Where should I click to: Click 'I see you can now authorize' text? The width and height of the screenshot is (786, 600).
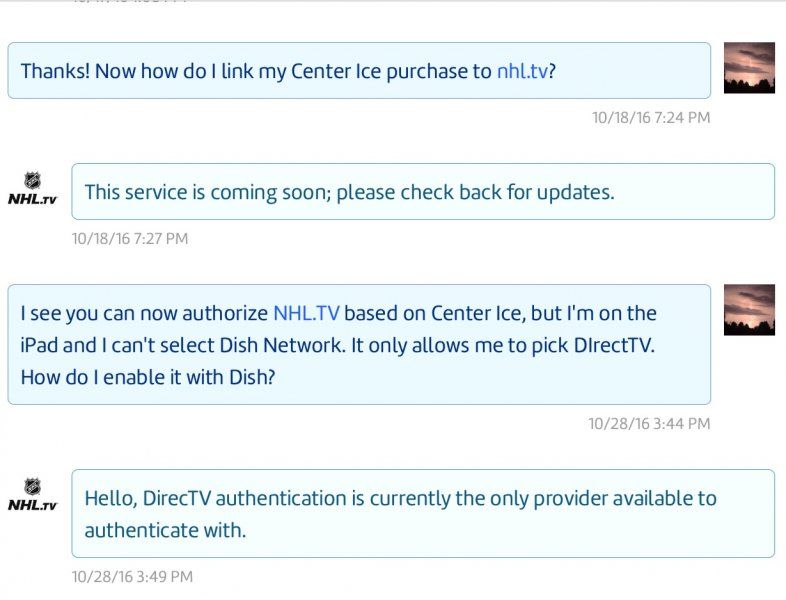click(144, 313)
